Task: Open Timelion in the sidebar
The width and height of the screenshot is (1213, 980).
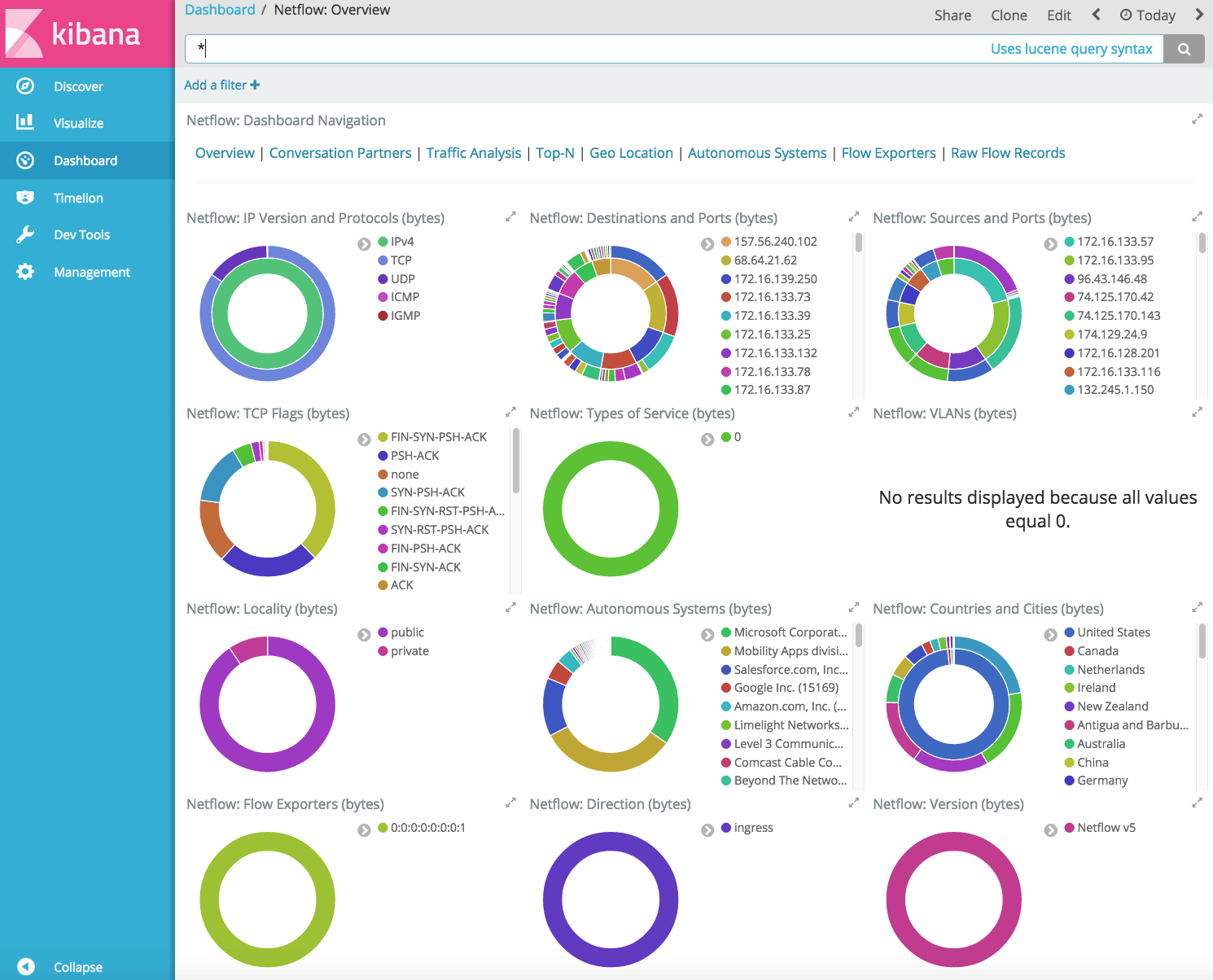Action: 78,198
